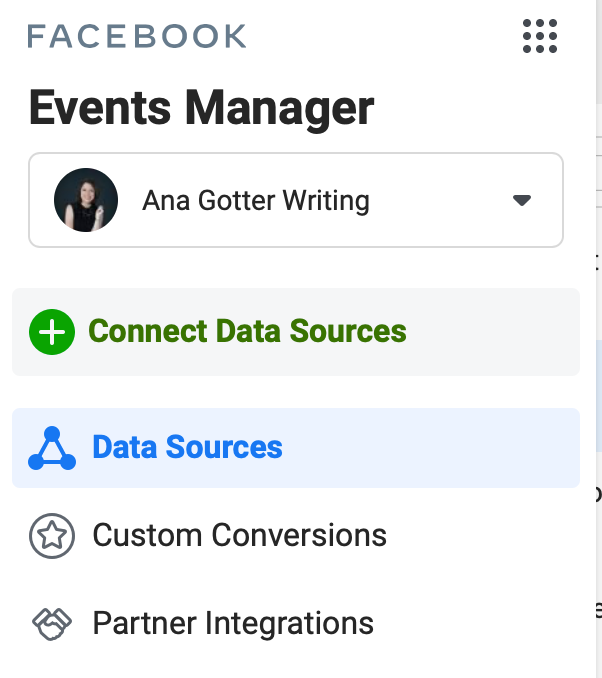Click the Data Sources triangle node icon
Image resolution: width=602 pixels, height=678 pixels.
point(52,448)
